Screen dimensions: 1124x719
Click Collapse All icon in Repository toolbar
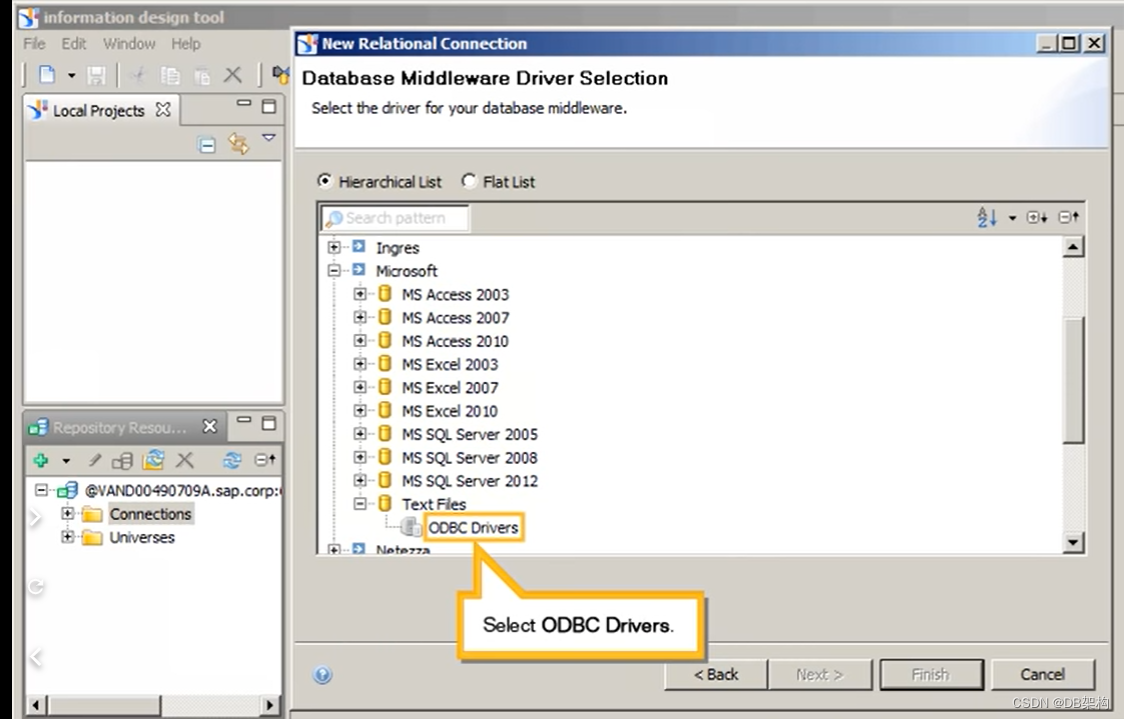265,460
